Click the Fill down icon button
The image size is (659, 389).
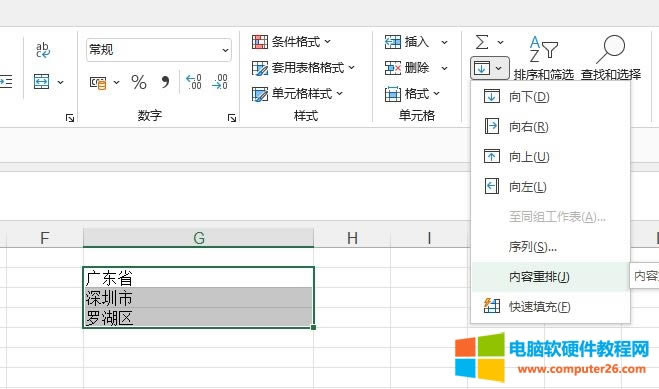tap(482, 68)
